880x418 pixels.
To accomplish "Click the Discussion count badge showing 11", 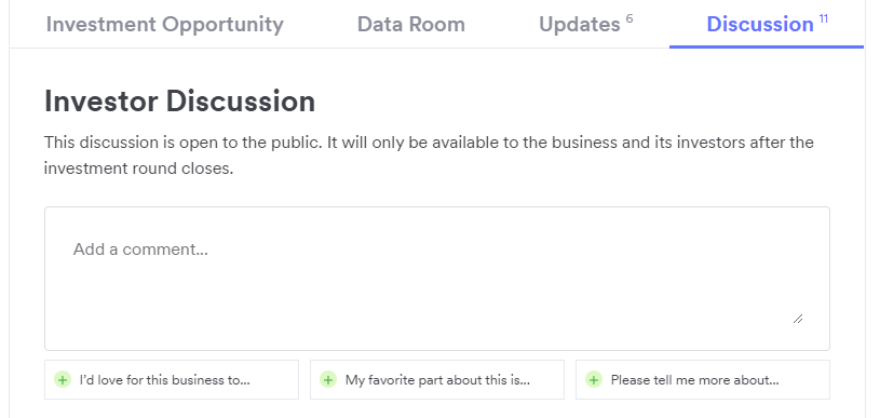I will click(823, 19).
